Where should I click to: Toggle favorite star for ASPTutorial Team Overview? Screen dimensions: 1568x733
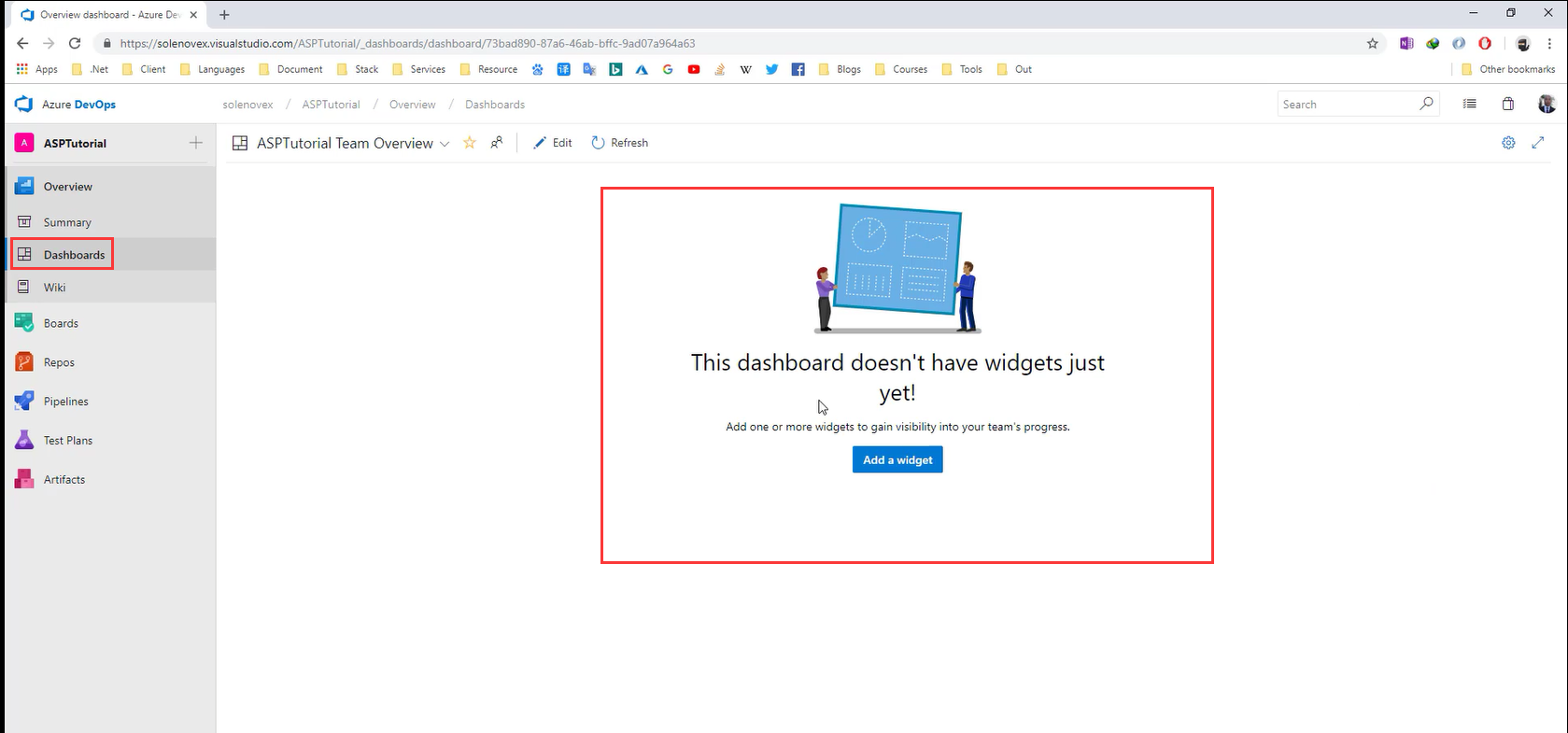click(x=470, y=143)
